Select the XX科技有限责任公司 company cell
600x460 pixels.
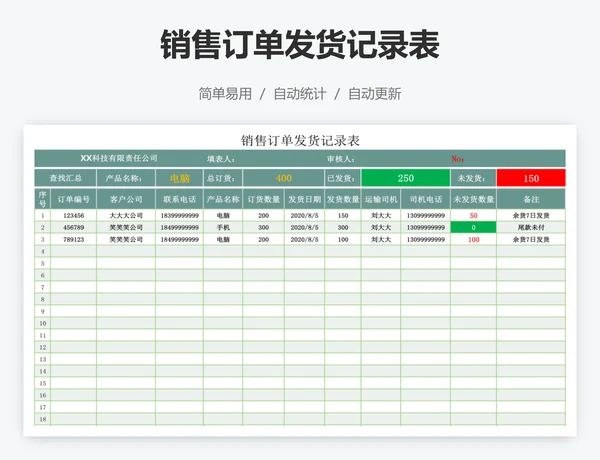click(119, 158)
